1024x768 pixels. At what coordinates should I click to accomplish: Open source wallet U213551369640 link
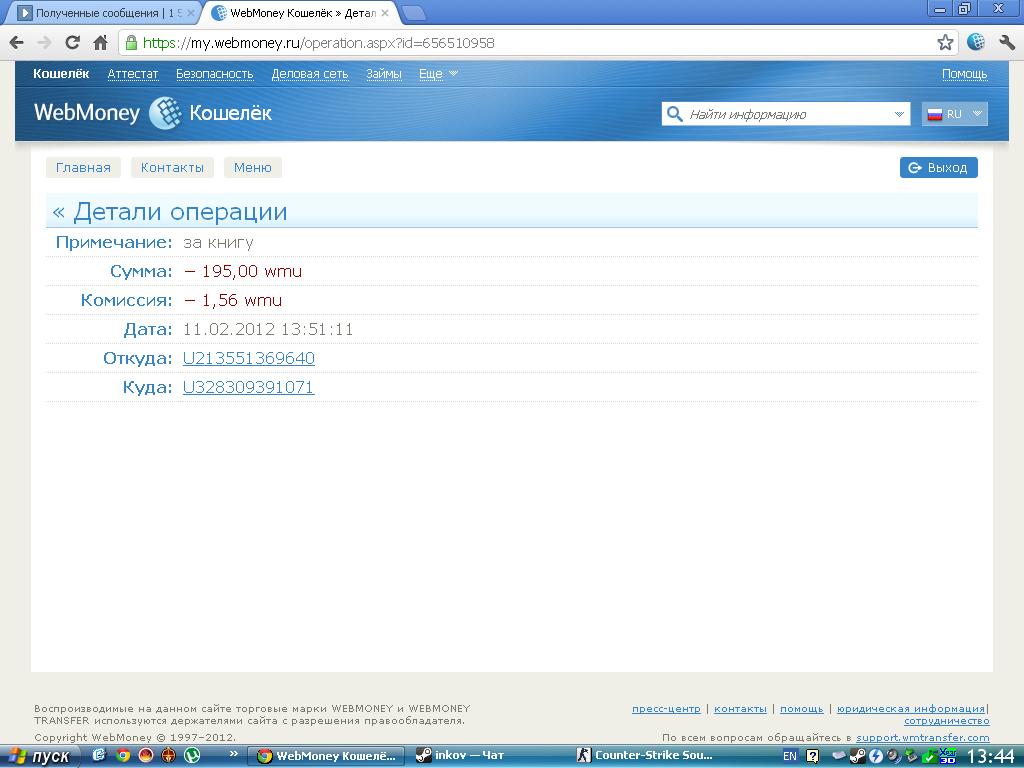click(249, 359)
